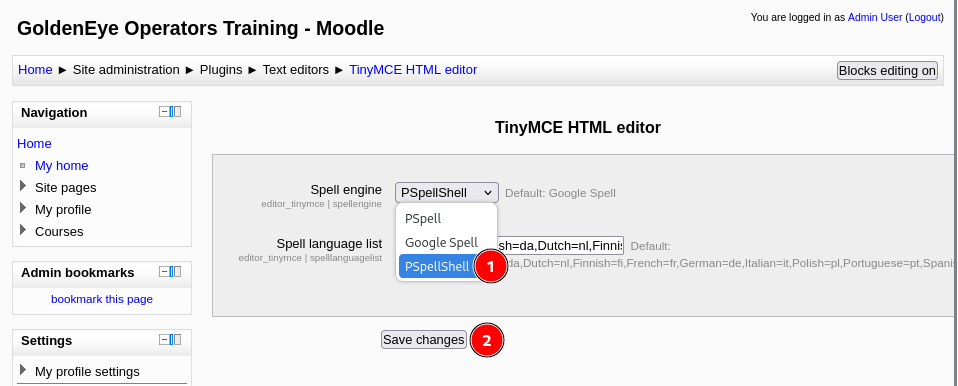Click the Logout link

point(924,18)
